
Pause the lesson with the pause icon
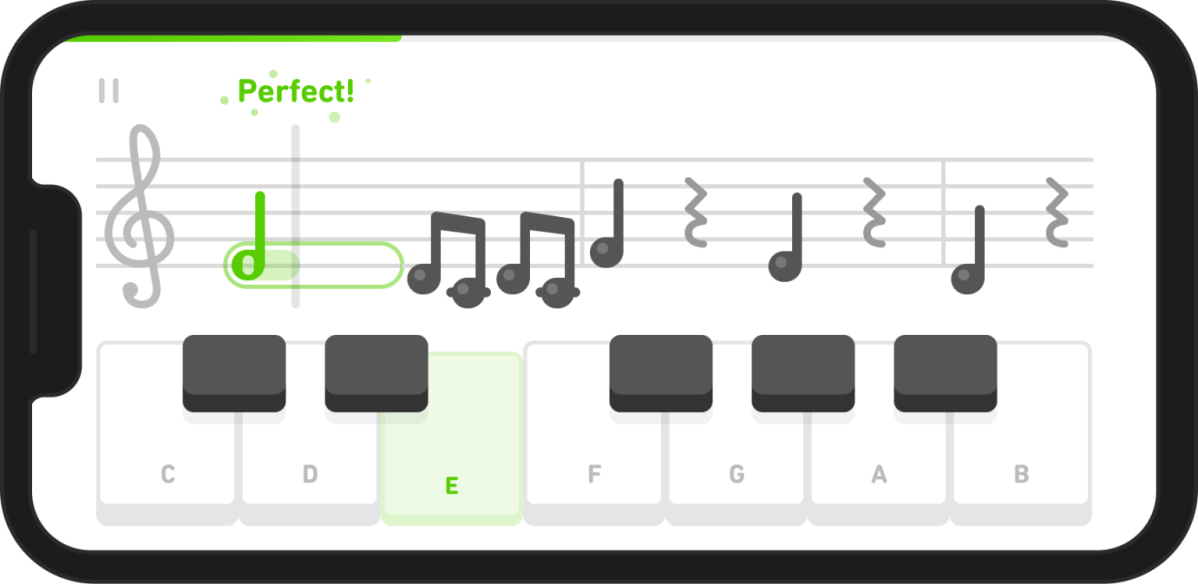108,90
